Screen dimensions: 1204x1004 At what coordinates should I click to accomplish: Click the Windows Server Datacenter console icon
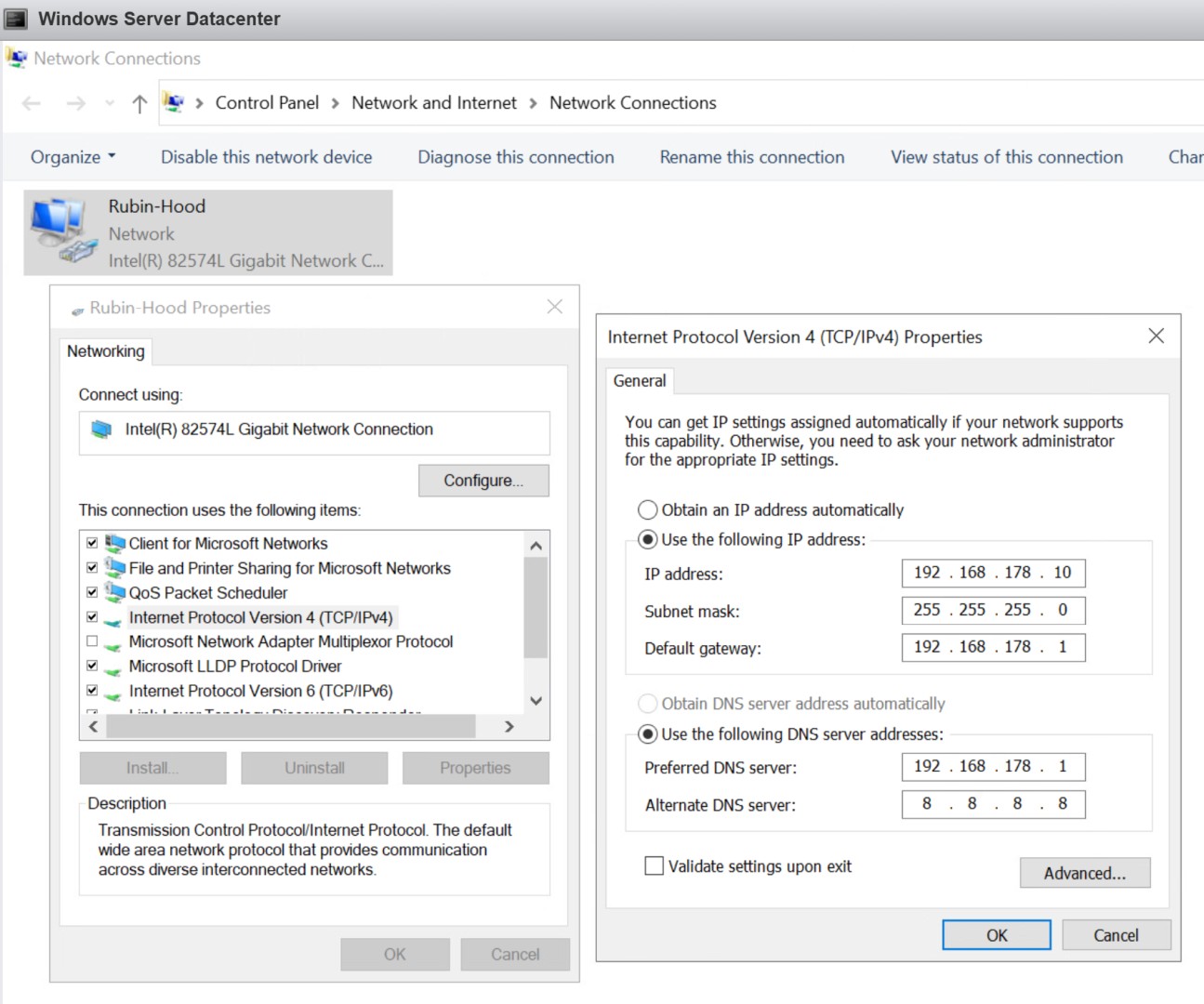pyautogui.click(x=16, y=19)
